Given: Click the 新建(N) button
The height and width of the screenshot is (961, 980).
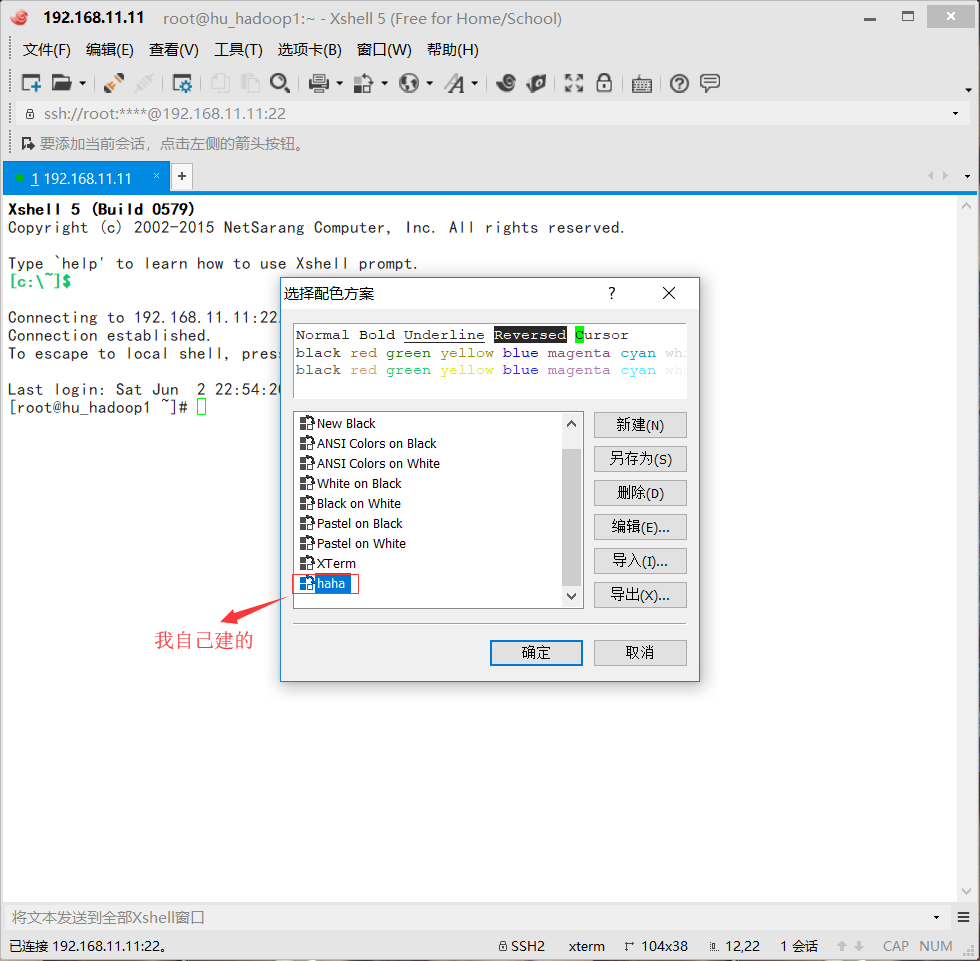Looking at the screenshot, I should 640,425.
